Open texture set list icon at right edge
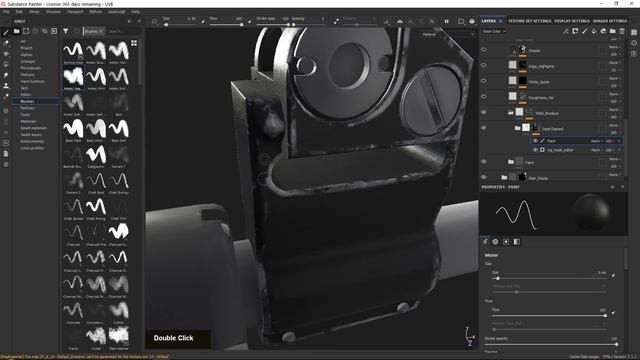This screenshot has width=640, height=360. [x=634, y=32]
